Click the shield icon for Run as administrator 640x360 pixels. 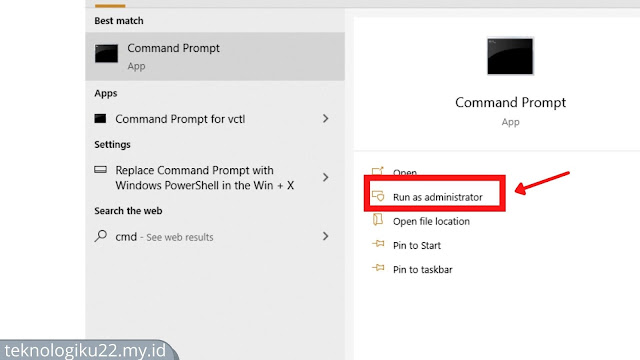point(378,196)
